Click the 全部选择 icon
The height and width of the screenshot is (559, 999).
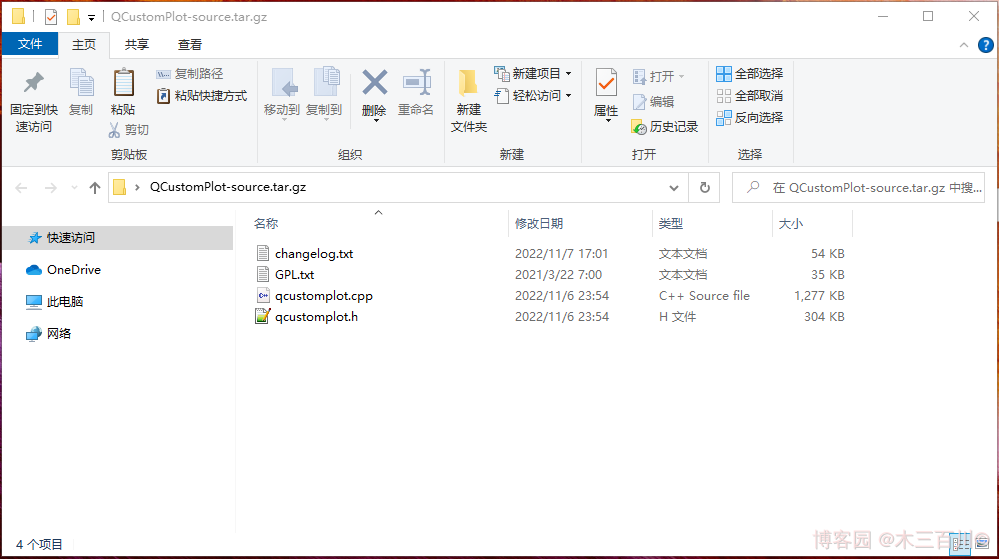click(724, 74)
